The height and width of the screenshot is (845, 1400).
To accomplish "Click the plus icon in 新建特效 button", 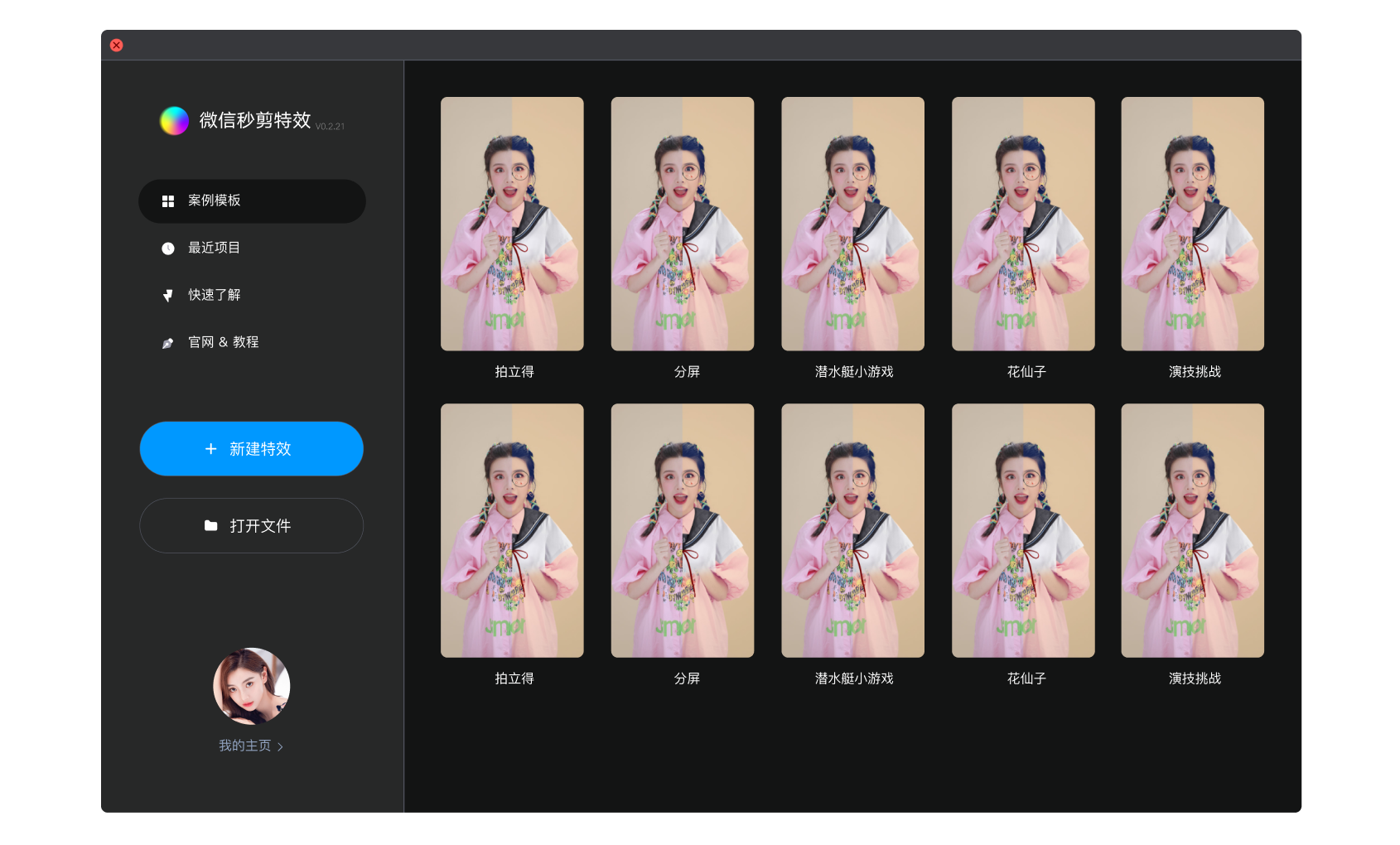I will (x=211, y=449).
